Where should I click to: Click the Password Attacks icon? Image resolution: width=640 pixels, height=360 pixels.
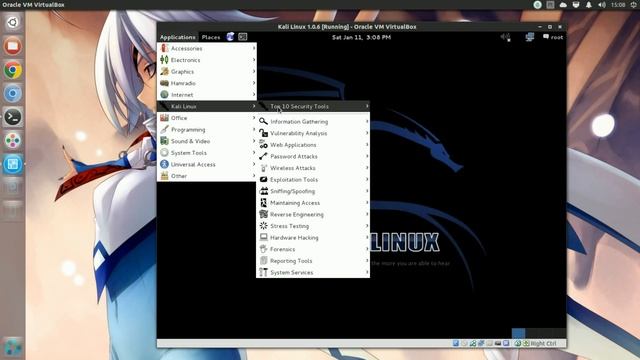coord(264,156)
